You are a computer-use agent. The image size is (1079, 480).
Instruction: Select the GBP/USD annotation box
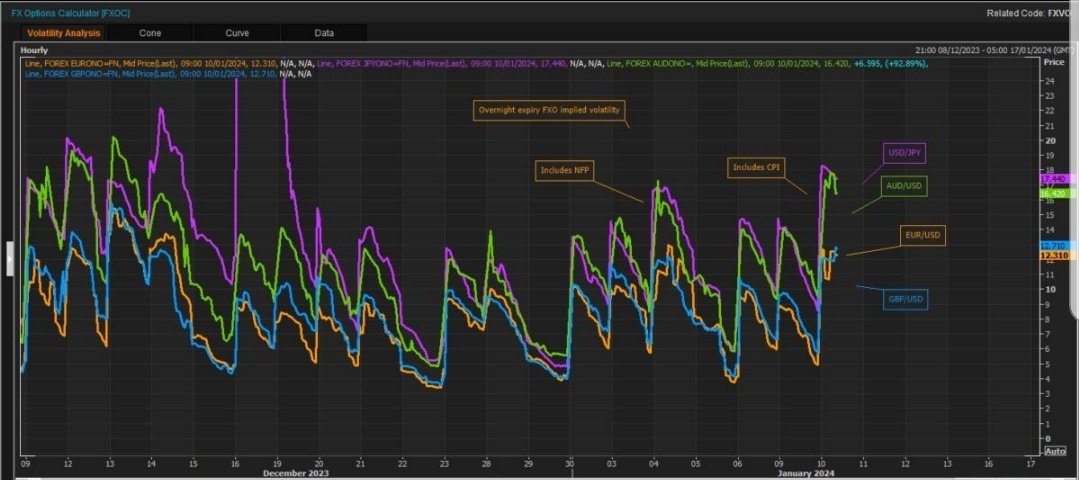point(906,298)
